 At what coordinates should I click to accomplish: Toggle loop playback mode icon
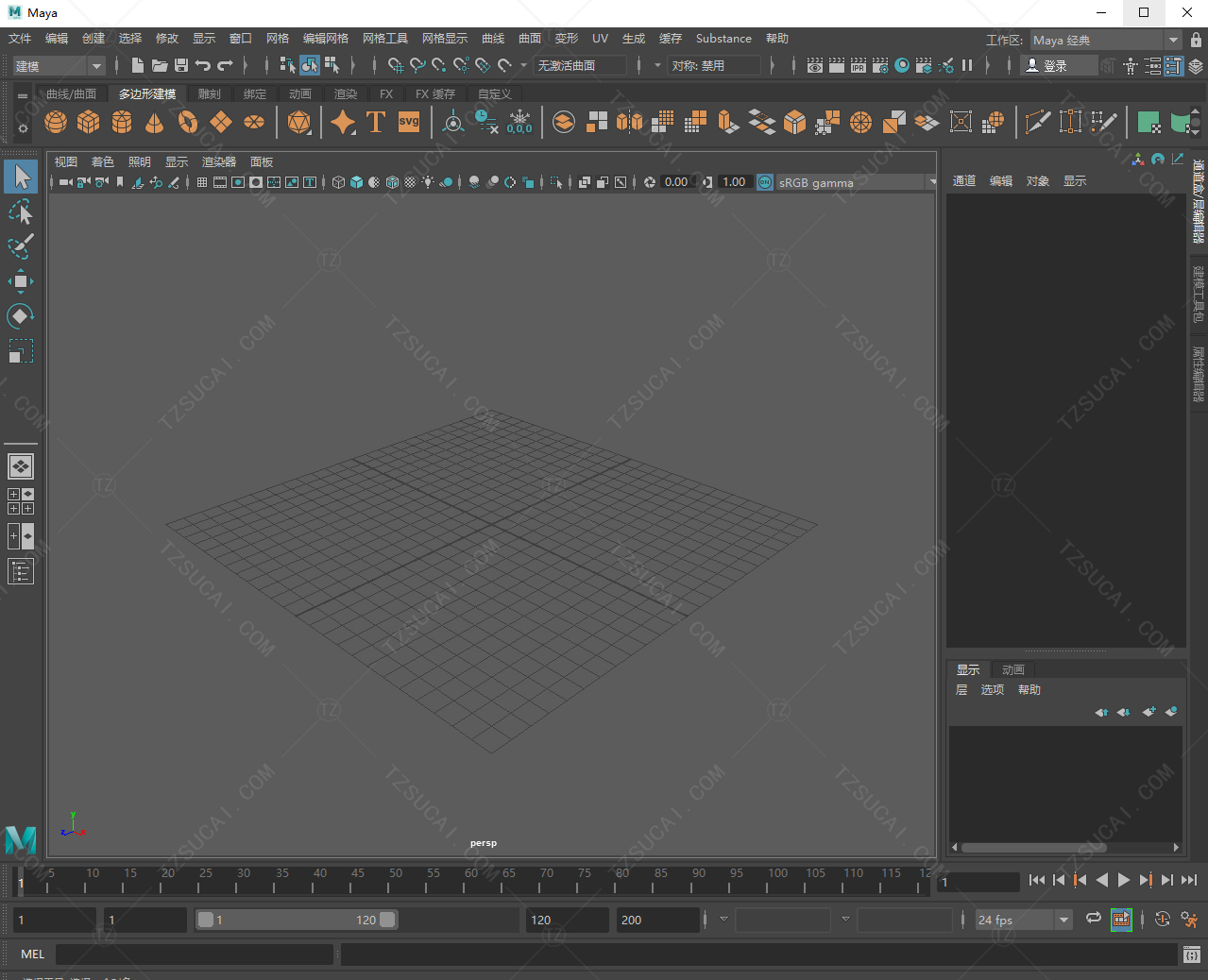(1094, 919)
